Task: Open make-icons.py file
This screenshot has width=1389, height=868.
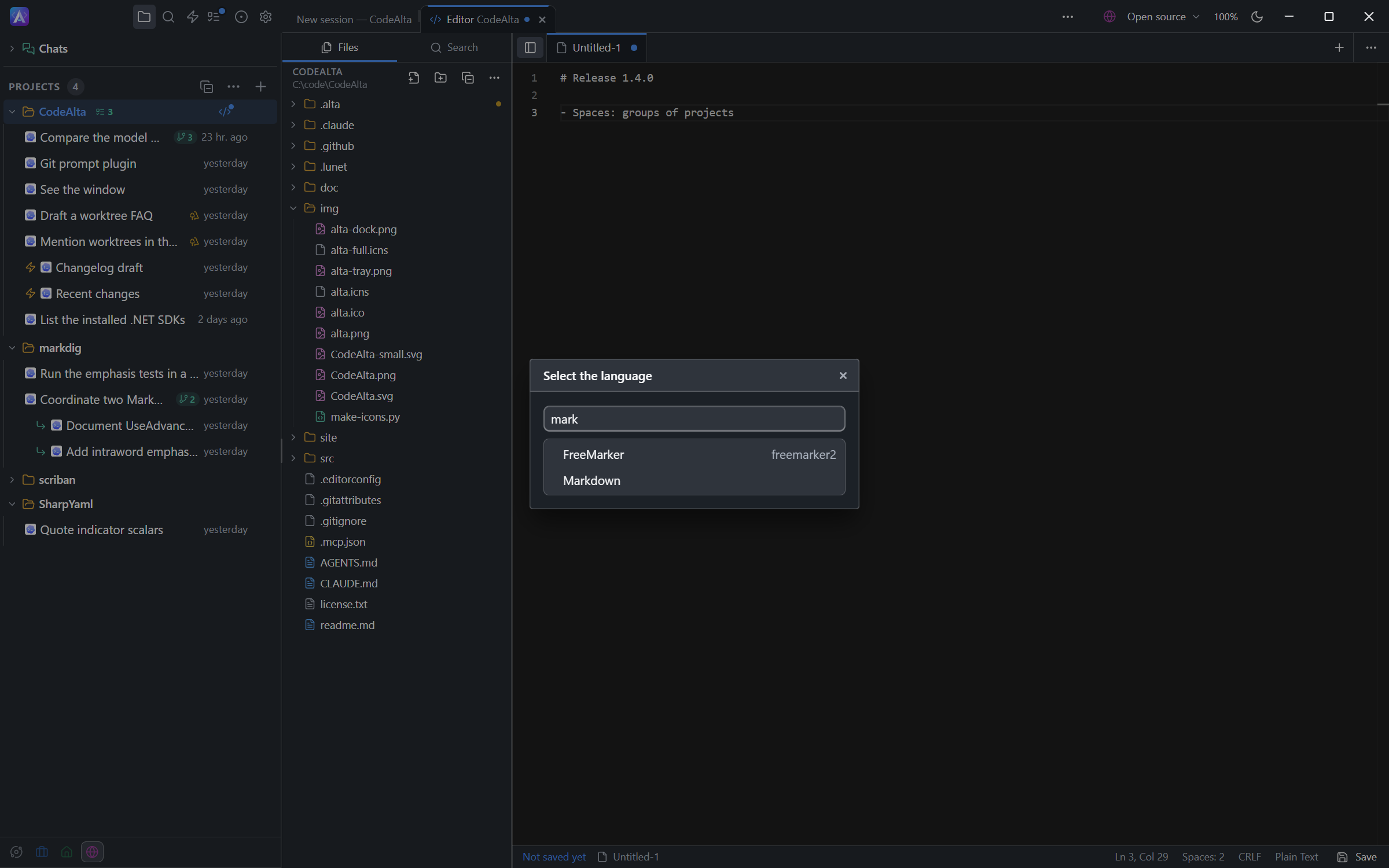Action: tap(397, 417)
